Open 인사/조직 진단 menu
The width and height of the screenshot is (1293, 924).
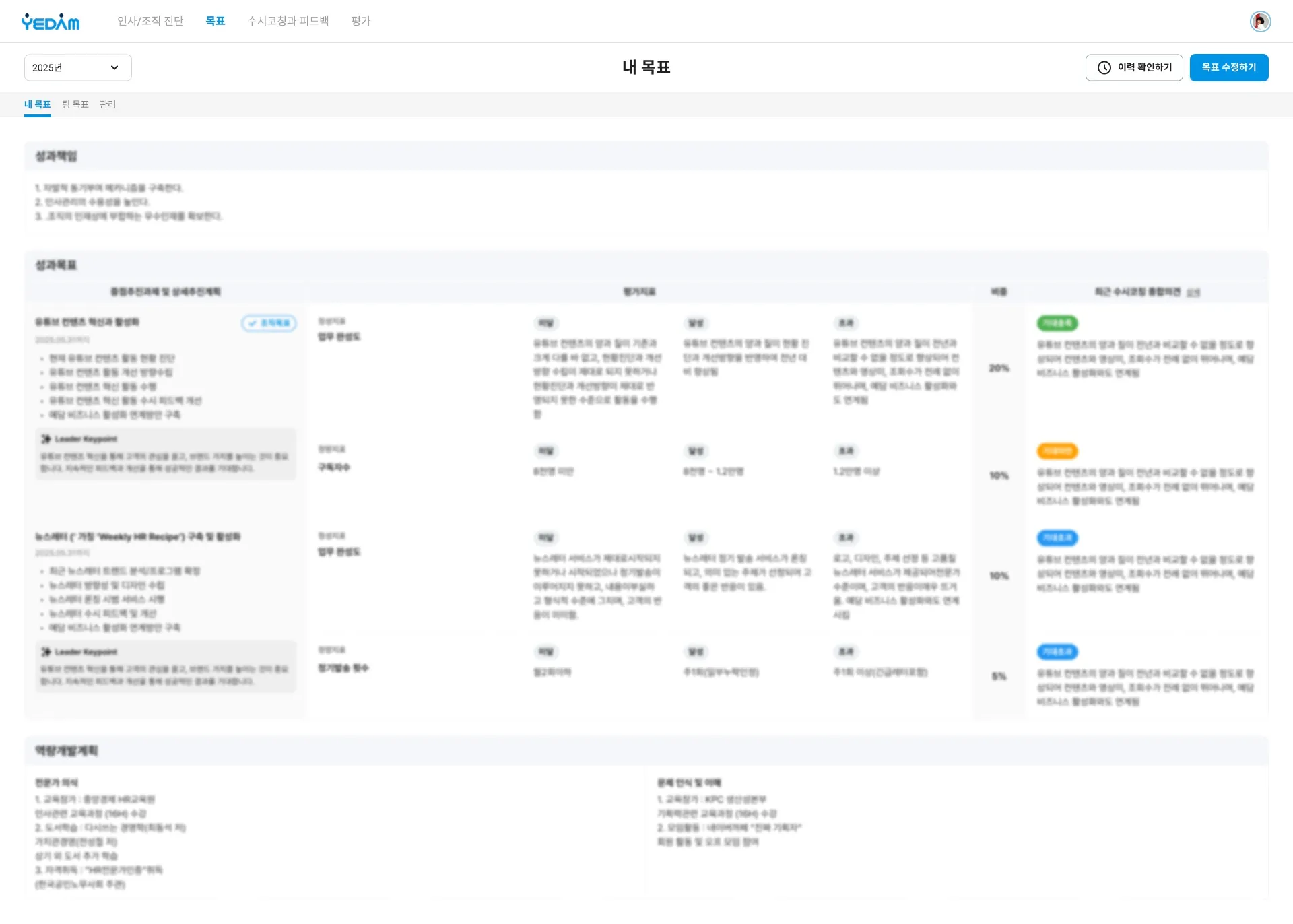(x=150, y=21)
